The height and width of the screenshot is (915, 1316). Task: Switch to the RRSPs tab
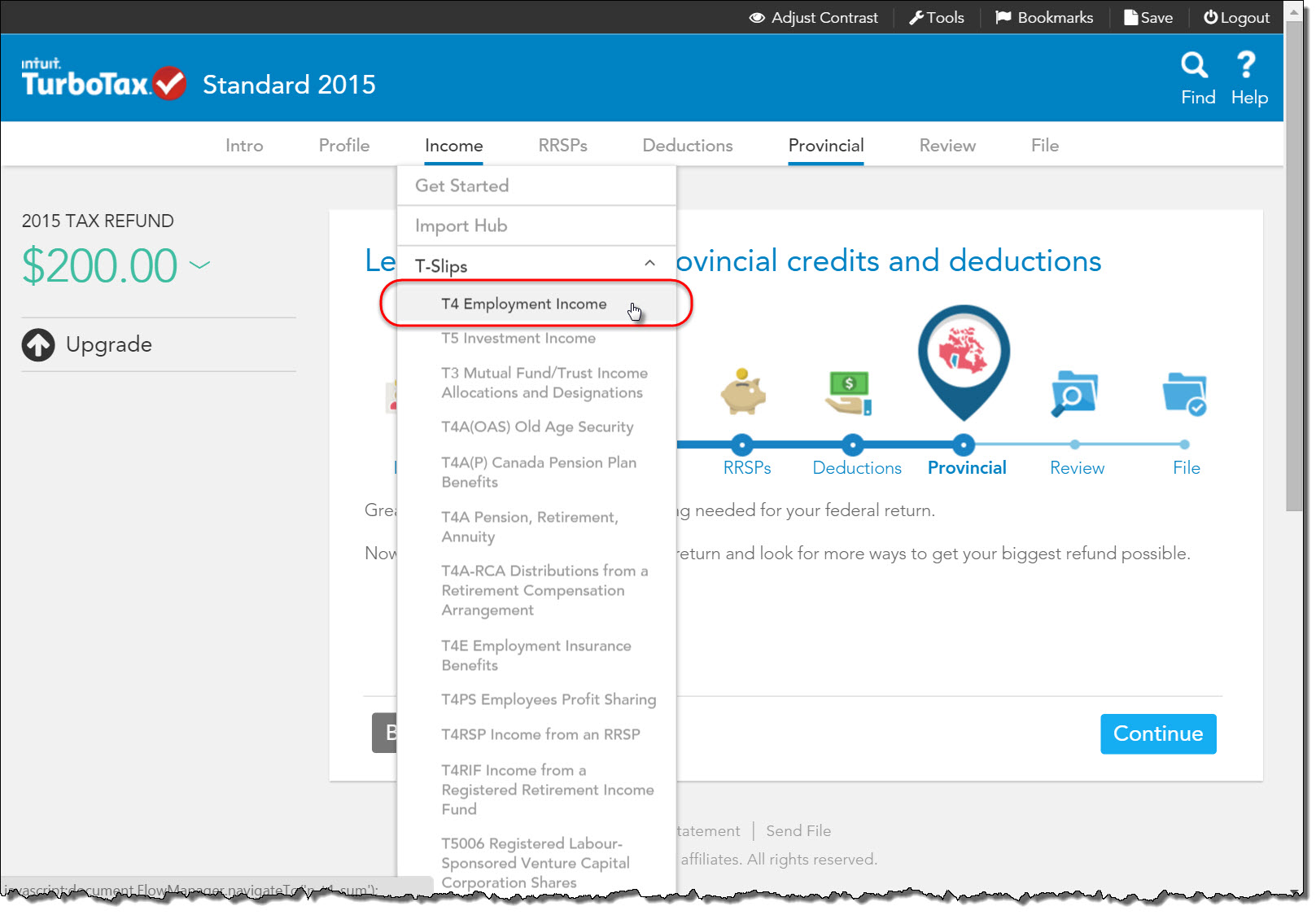pyautogui.click(x=563, y=146)
